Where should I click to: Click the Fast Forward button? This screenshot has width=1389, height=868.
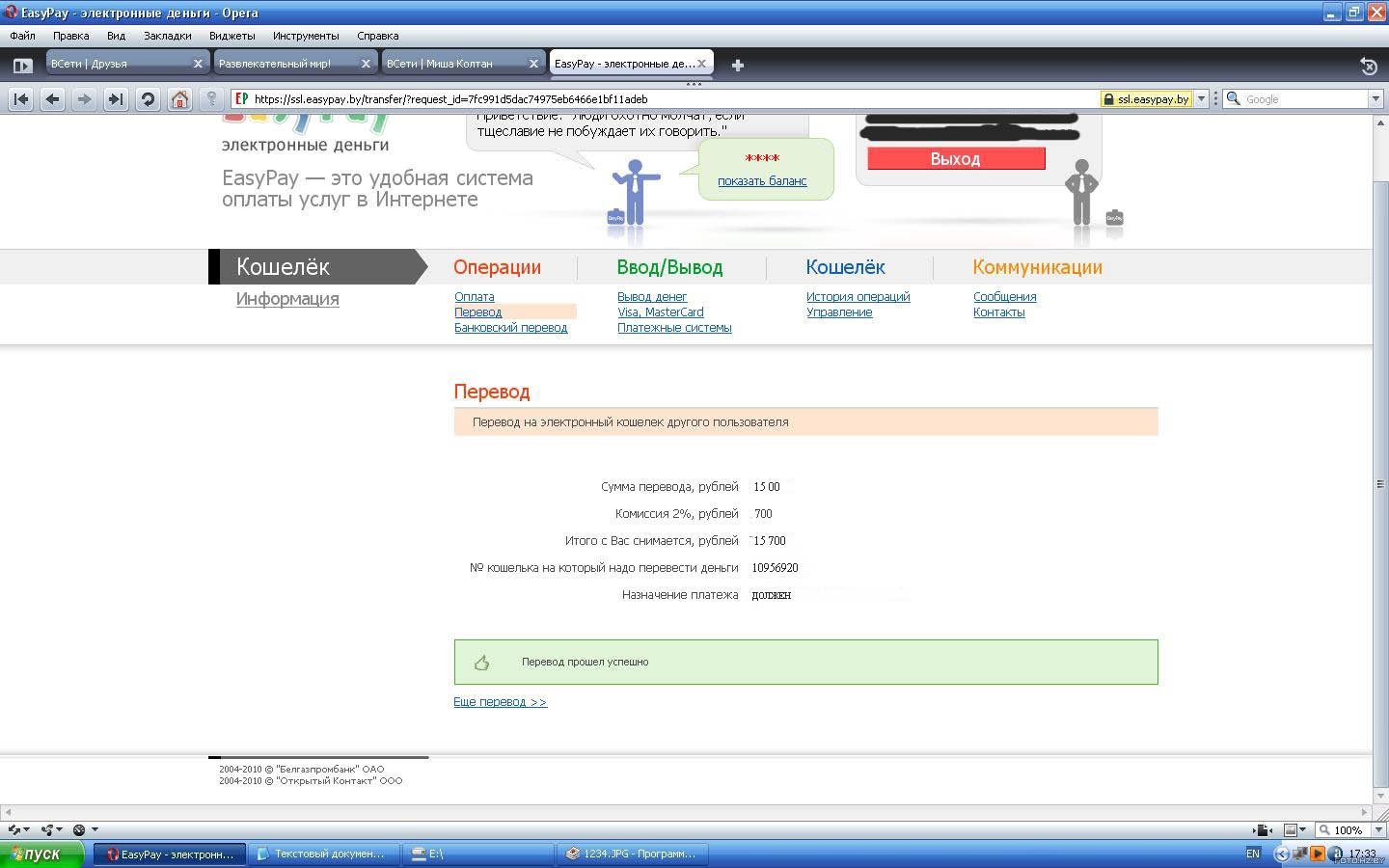pos(116,98)
